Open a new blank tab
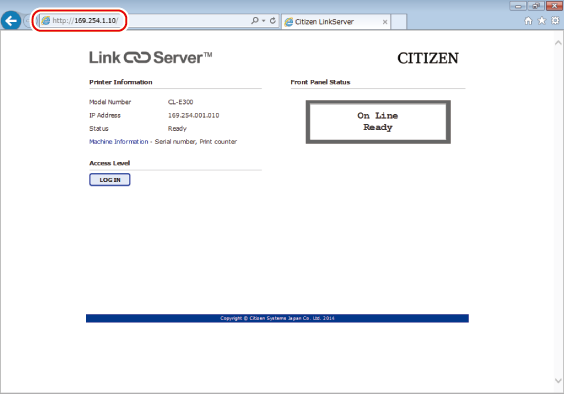 [x=399, y=22]
